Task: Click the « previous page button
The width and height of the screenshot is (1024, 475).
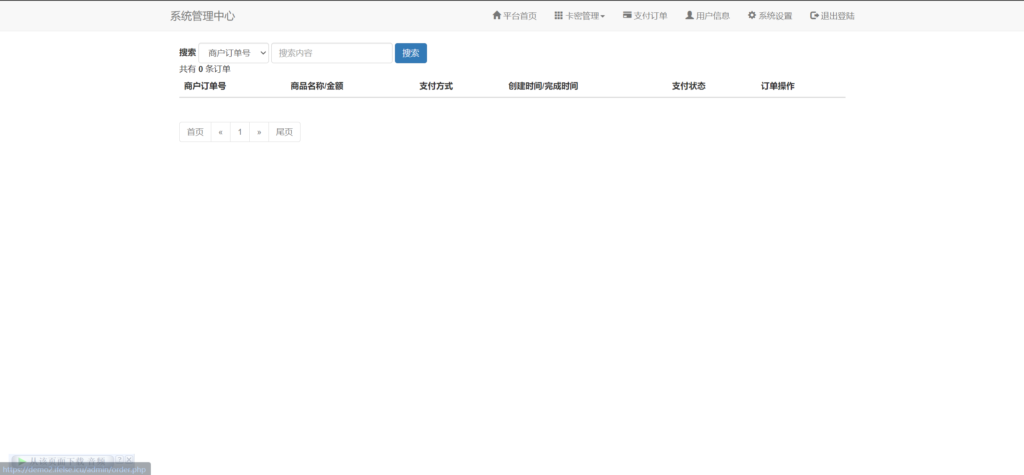Action: [221, 132]
